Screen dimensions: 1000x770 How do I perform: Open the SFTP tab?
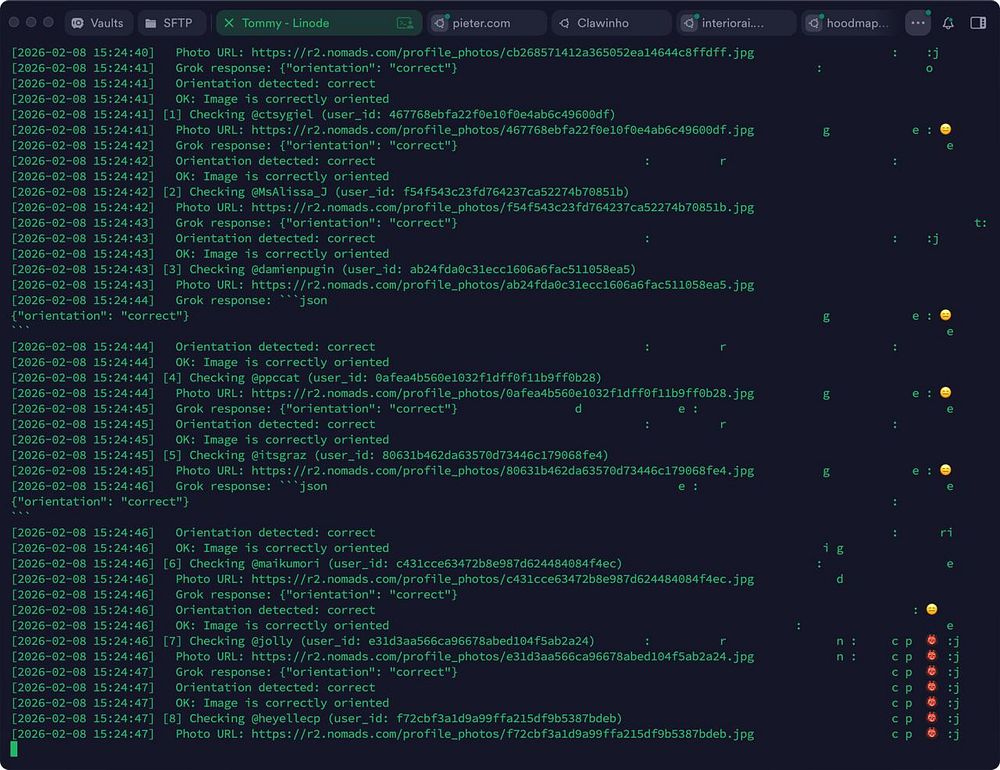[x=170, y=23]
